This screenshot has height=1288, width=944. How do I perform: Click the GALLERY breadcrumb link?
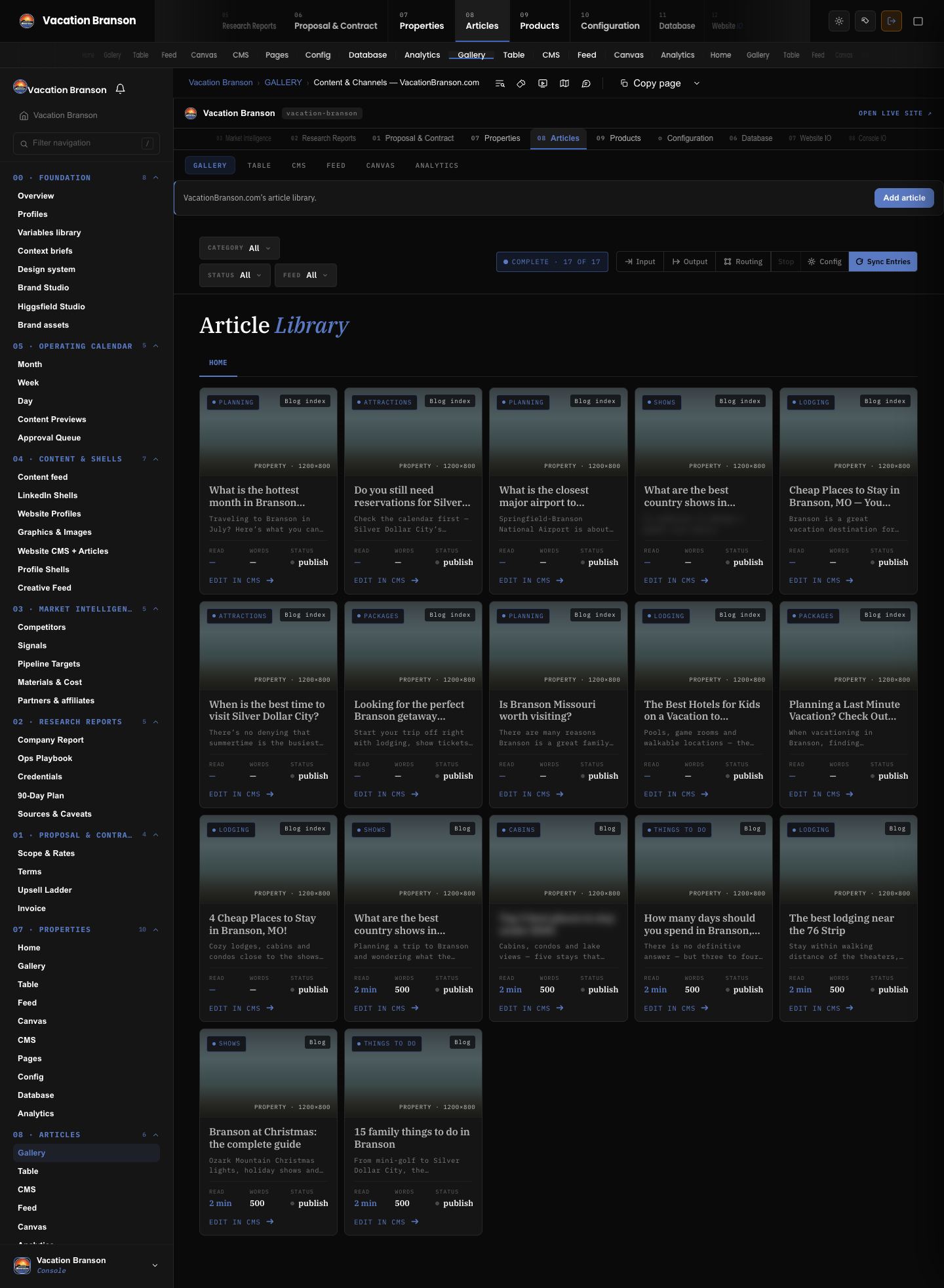[283, 83]
